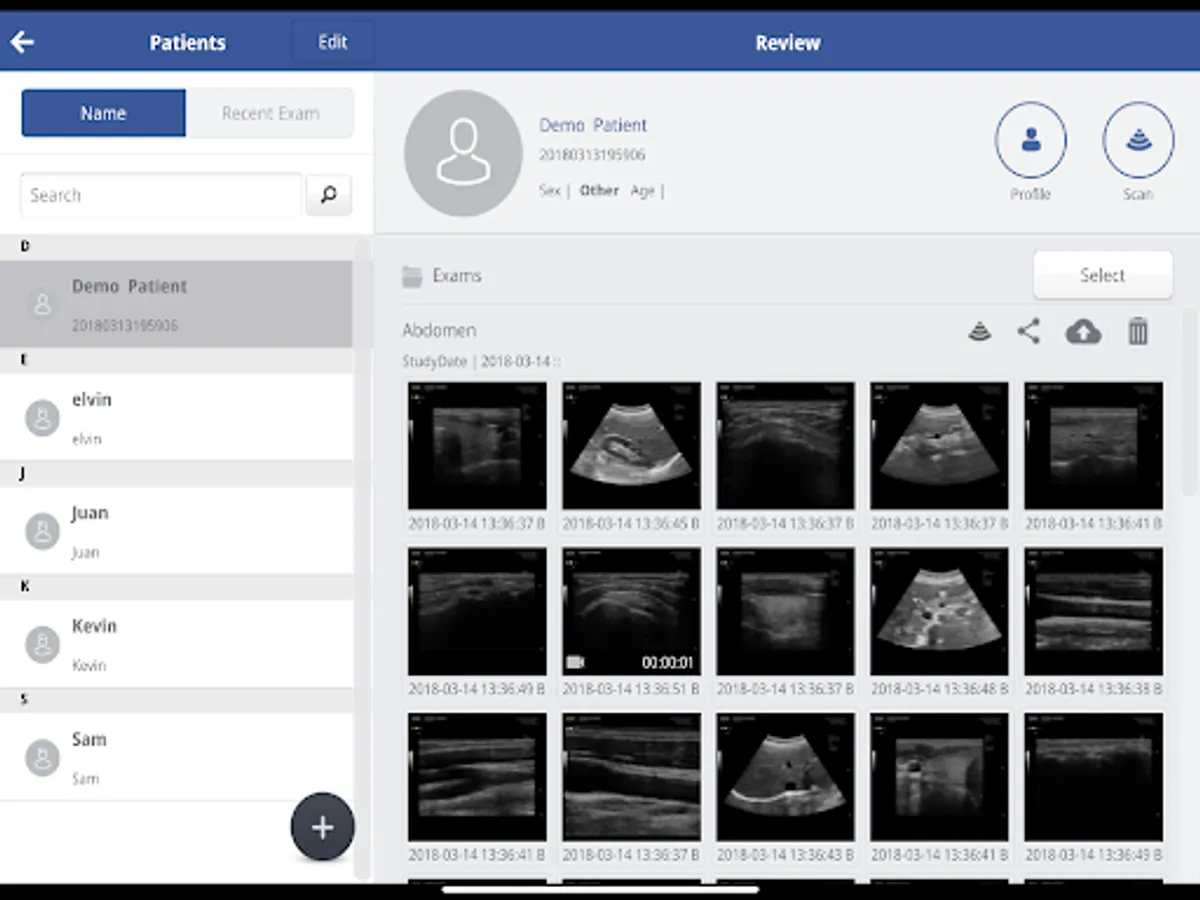Click the avatar icon beside elvin

[x=42, y=417]
